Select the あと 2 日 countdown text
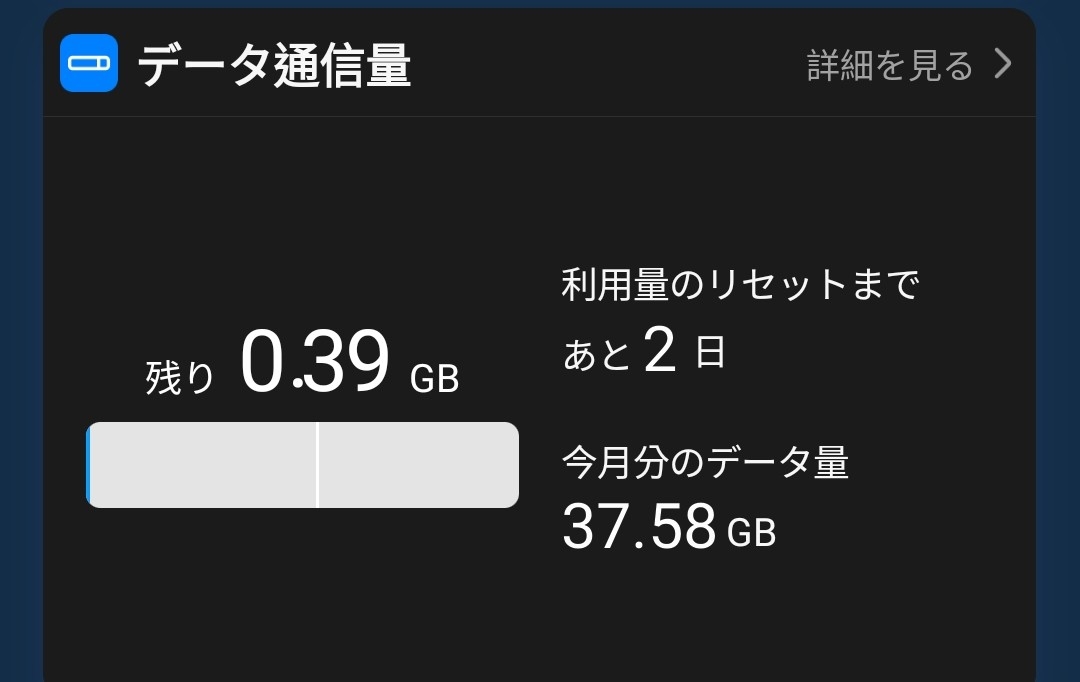Viewport: 1080px width, 682px height. 644,351
